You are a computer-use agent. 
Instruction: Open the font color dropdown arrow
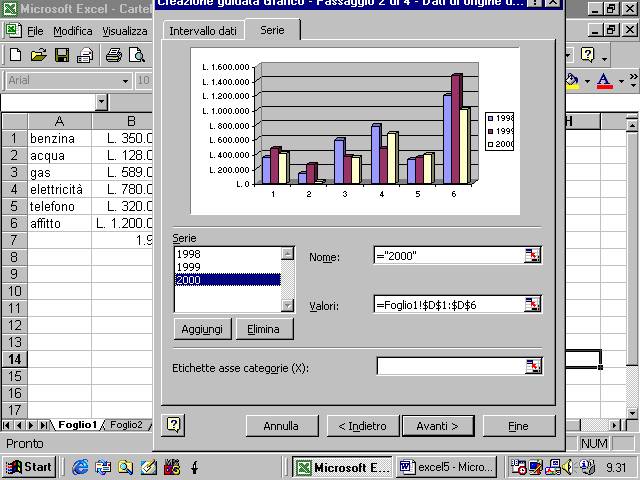[621, 80]
